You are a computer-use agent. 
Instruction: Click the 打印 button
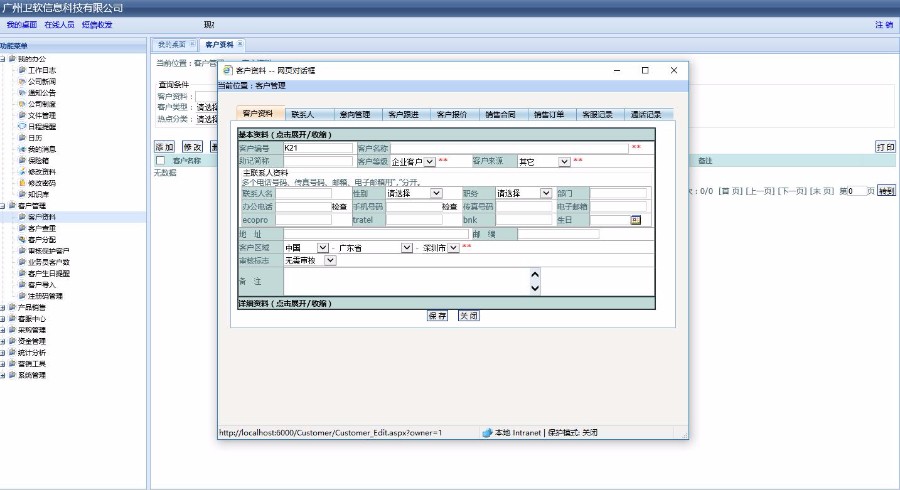(885, 146)
